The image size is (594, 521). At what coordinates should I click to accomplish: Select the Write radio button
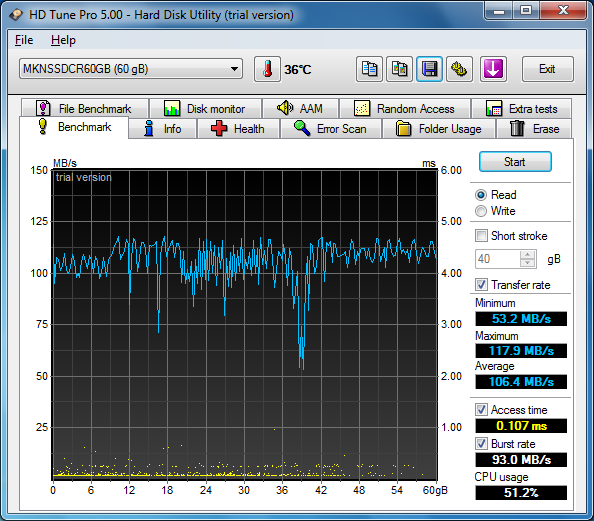coord(481,211)
